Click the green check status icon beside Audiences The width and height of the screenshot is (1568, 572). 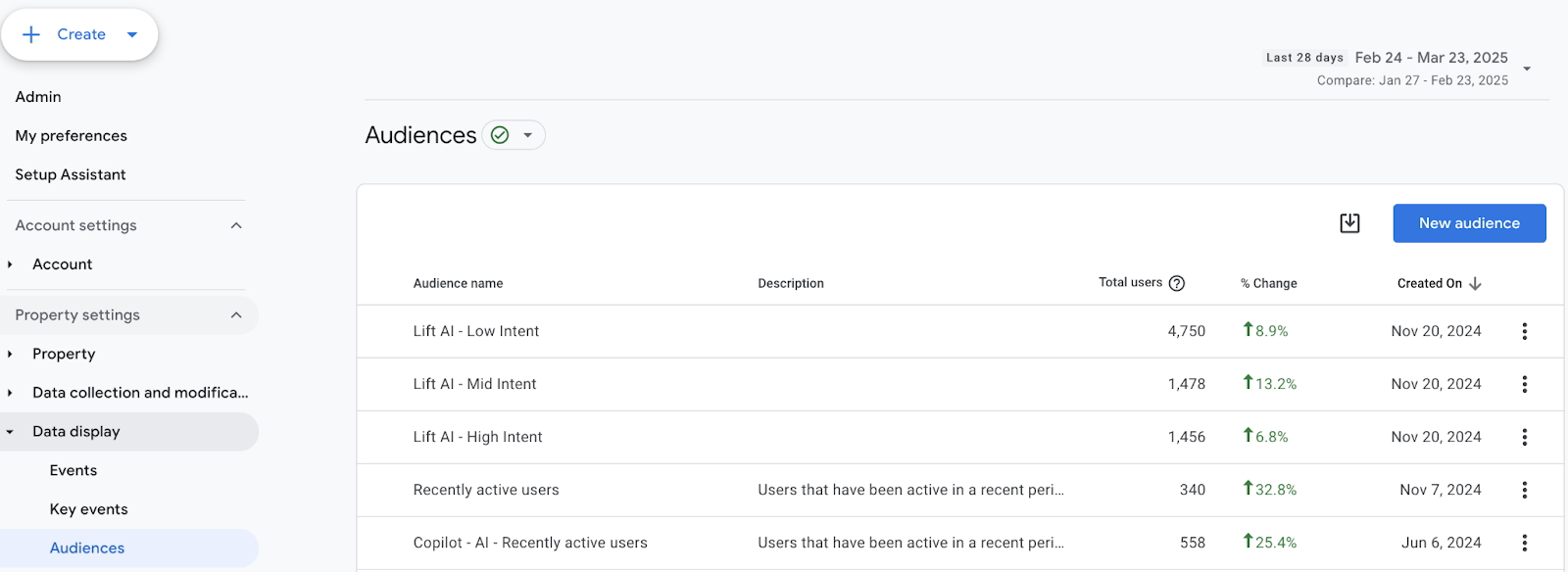(x=500, y=135)
